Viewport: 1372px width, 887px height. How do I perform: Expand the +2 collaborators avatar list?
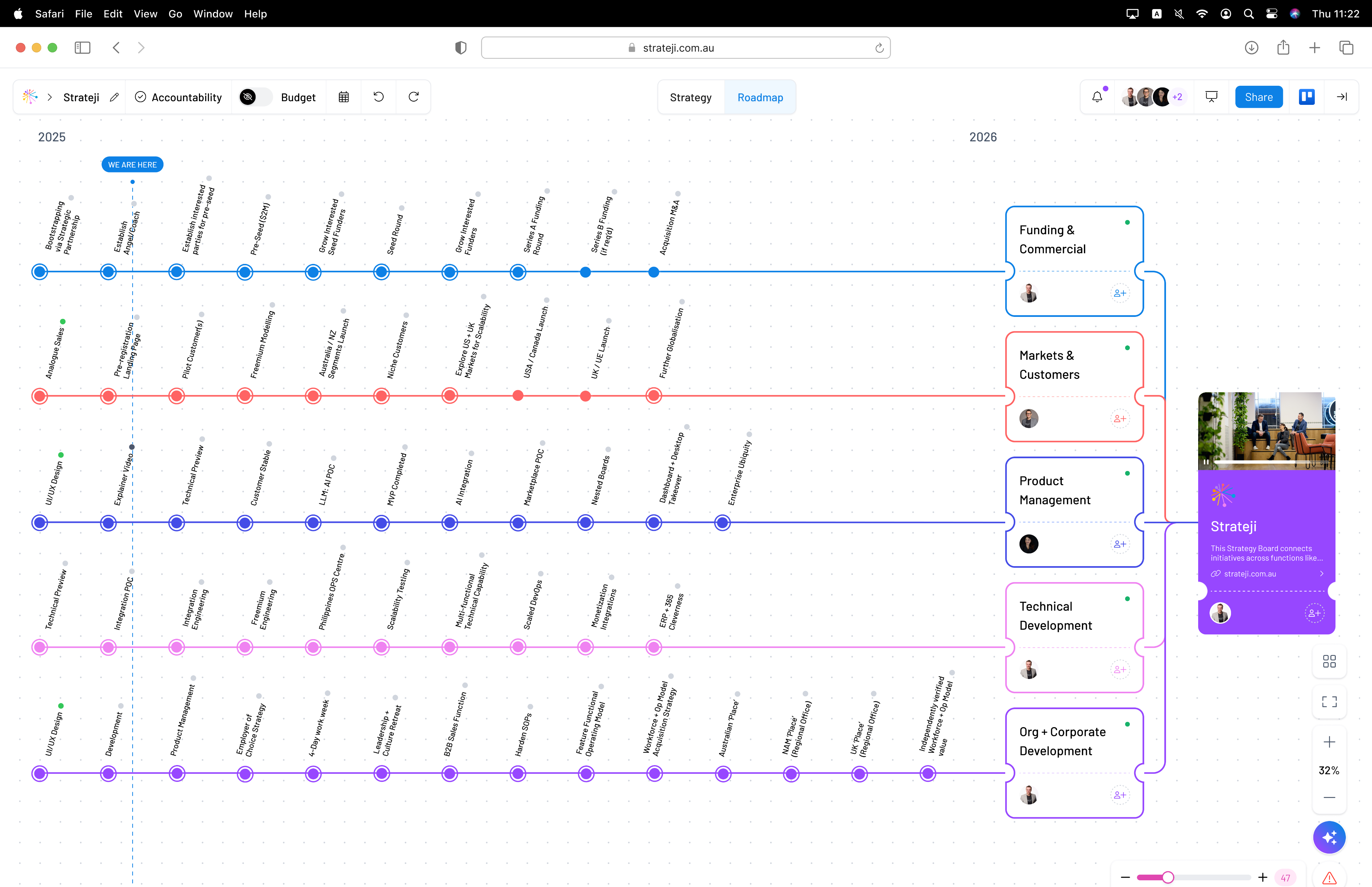pos(1177,97)
